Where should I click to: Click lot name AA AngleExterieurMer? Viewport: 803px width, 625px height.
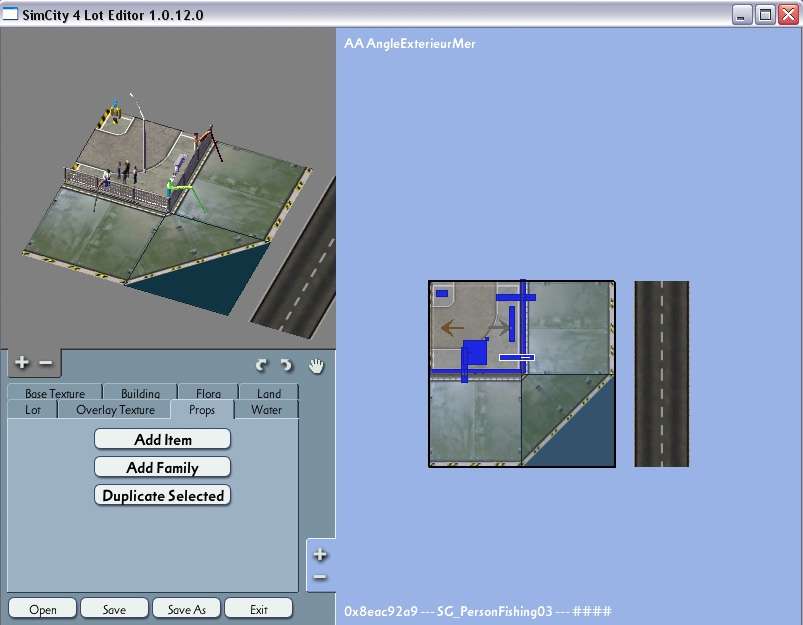(x=410, y=44)
